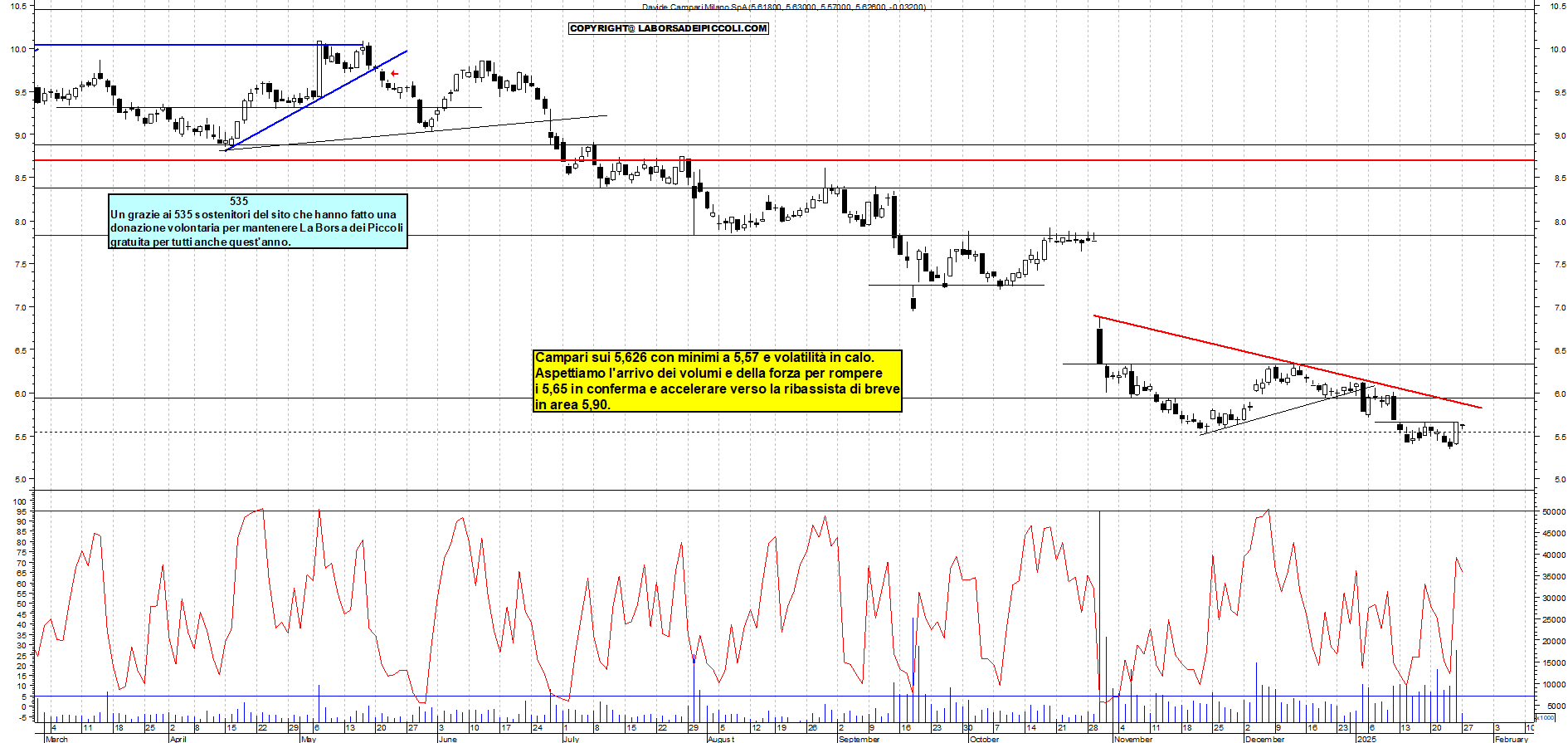
Task: Click the line 'Un grazie ai 535 sostenitori del sito'
Action: pyautogui.click(x=254, y=214)
